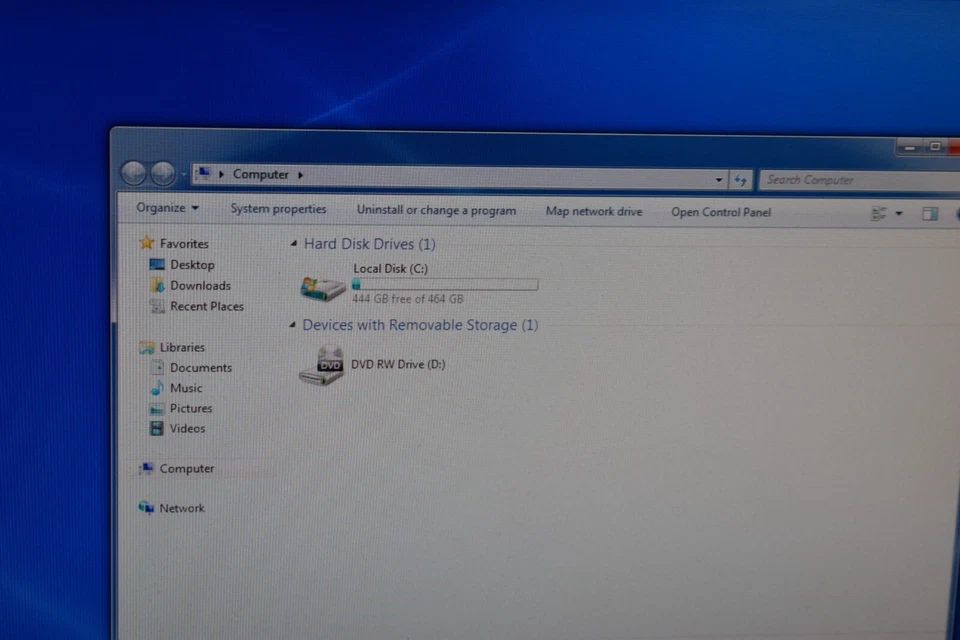The width and height of the screenshot is (960, 640).
Task: Click the Network item in the sidebar
Action: click(182, 508)
